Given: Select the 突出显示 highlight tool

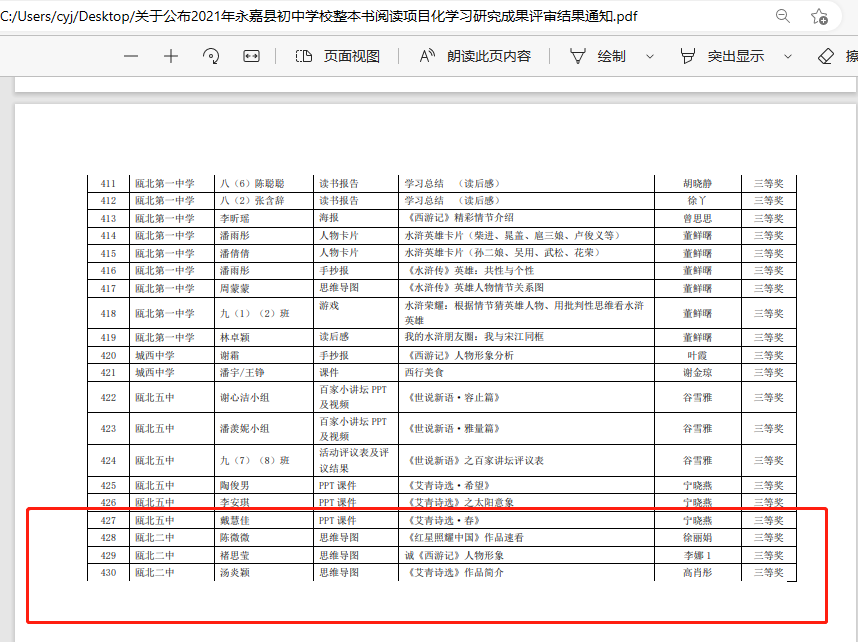Looking at the screenshot, I should pyautogui.click(x=722, y=56).
